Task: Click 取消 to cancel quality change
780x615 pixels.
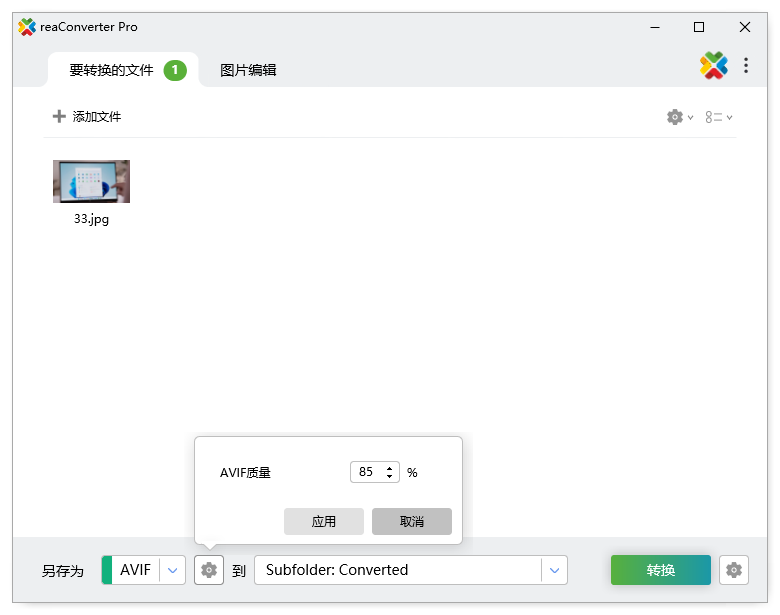Action: [412, 521]
